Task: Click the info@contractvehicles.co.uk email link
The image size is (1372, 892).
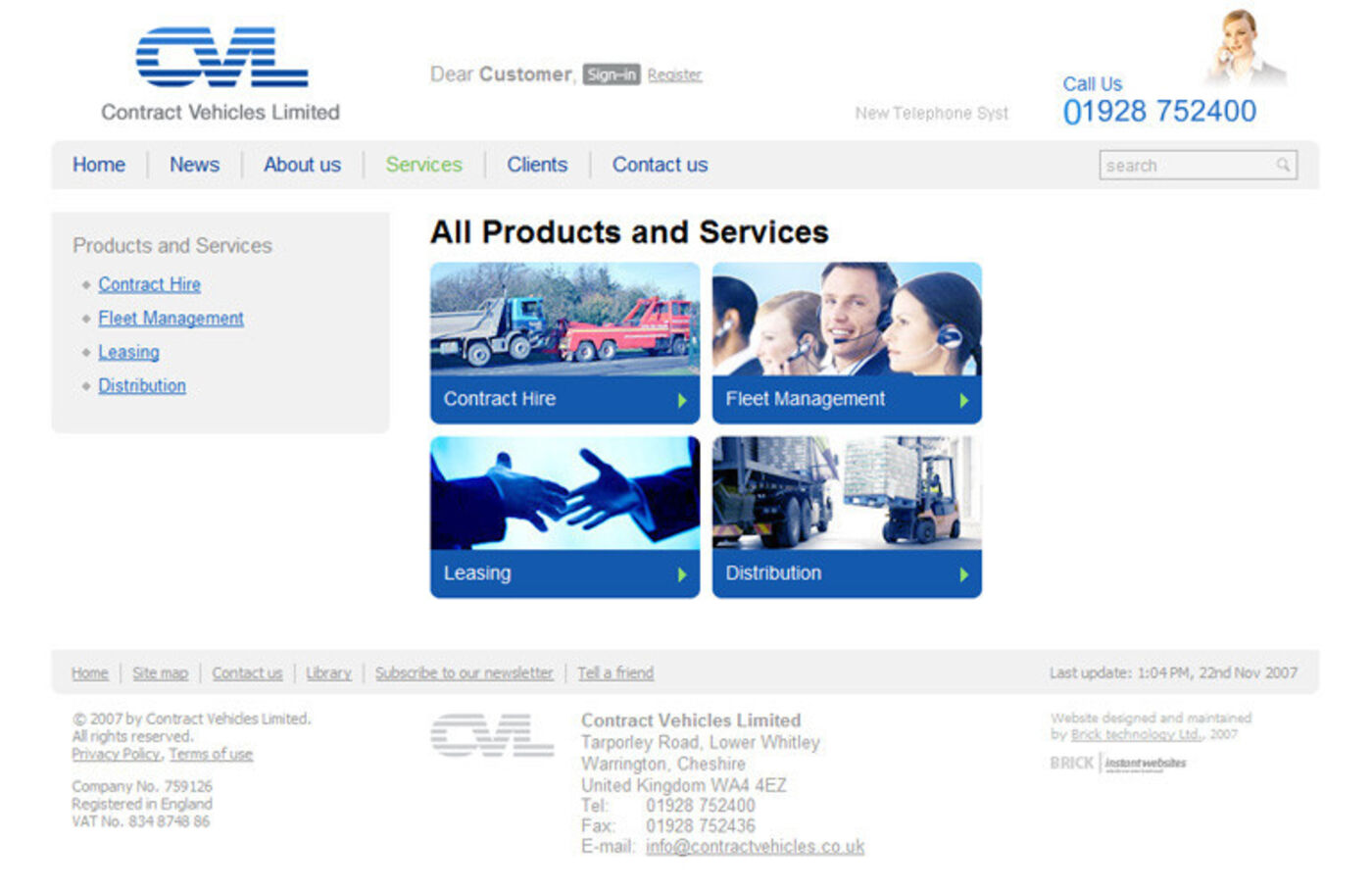Action: (x=755, y=847)
